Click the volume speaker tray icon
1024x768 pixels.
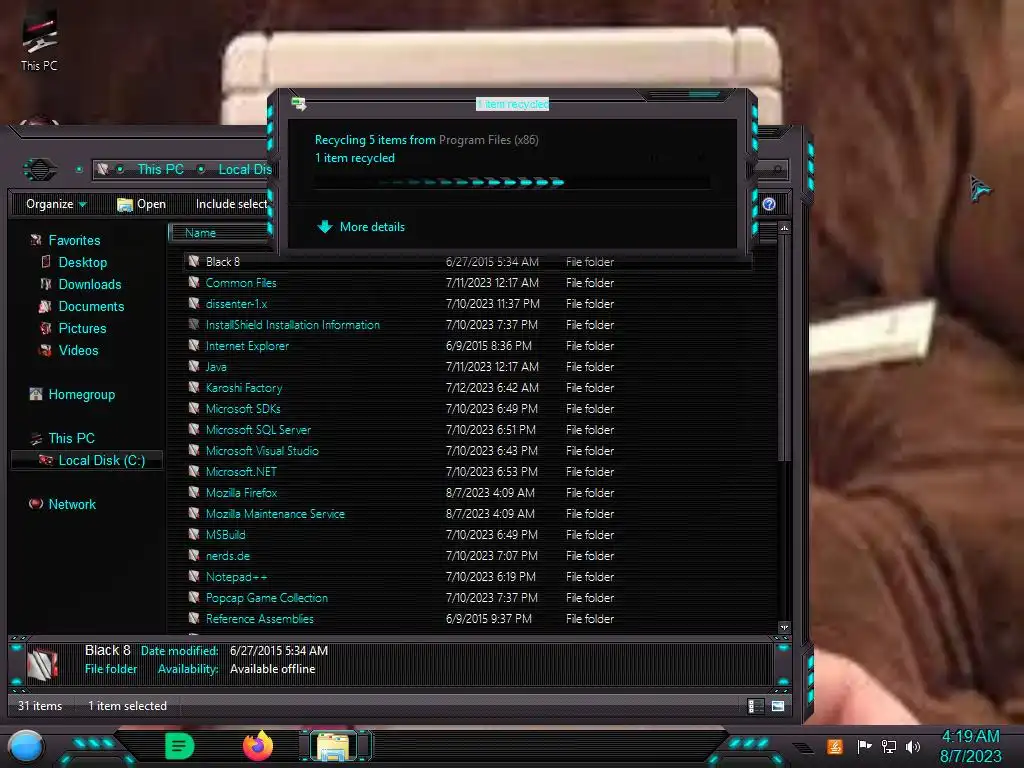913,746
